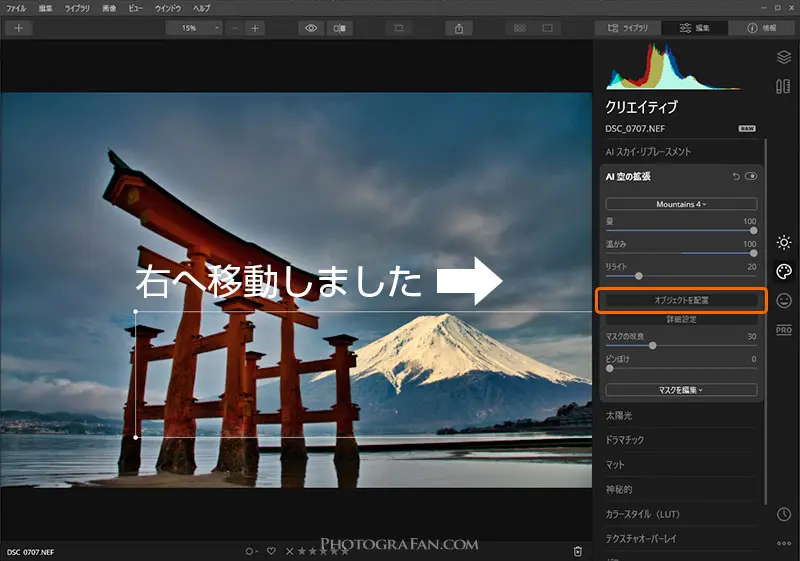Open the 画像 menu

pyautogui.click(x=109, y=8)
